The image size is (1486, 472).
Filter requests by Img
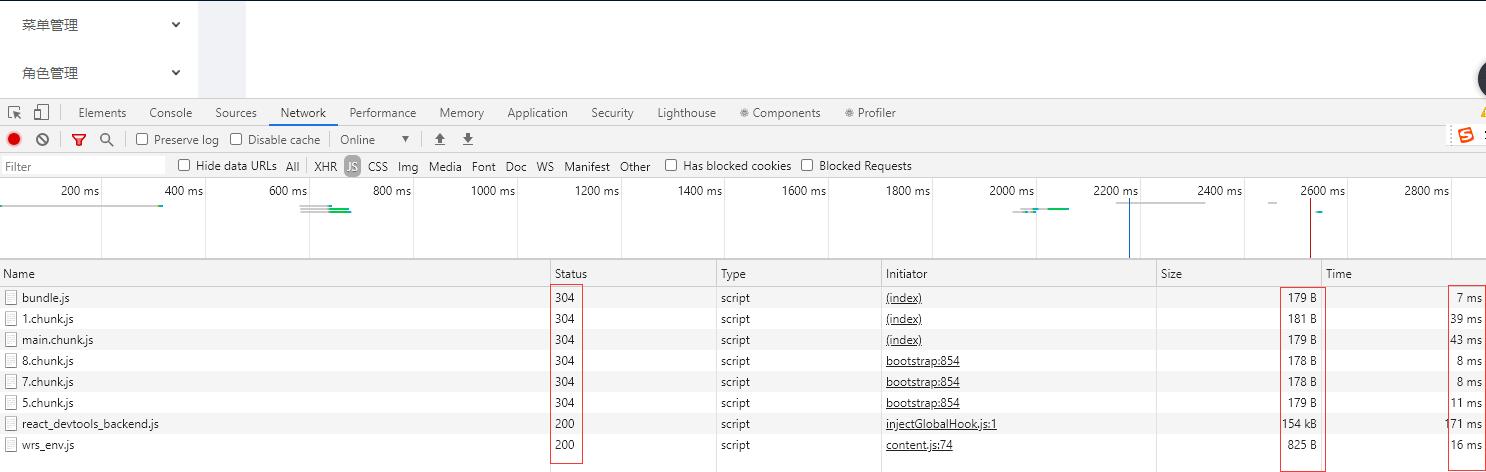(x=408, y=166)
